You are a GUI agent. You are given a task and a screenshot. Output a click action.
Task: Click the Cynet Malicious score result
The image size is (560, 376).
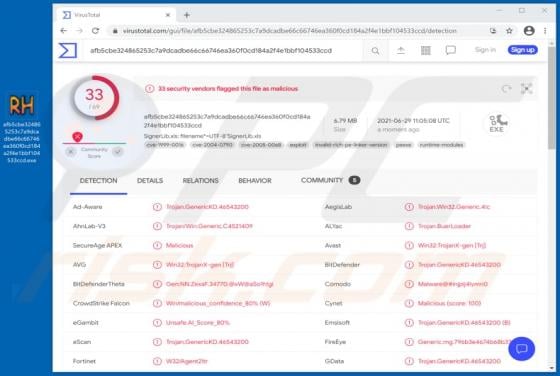point(449,303)
